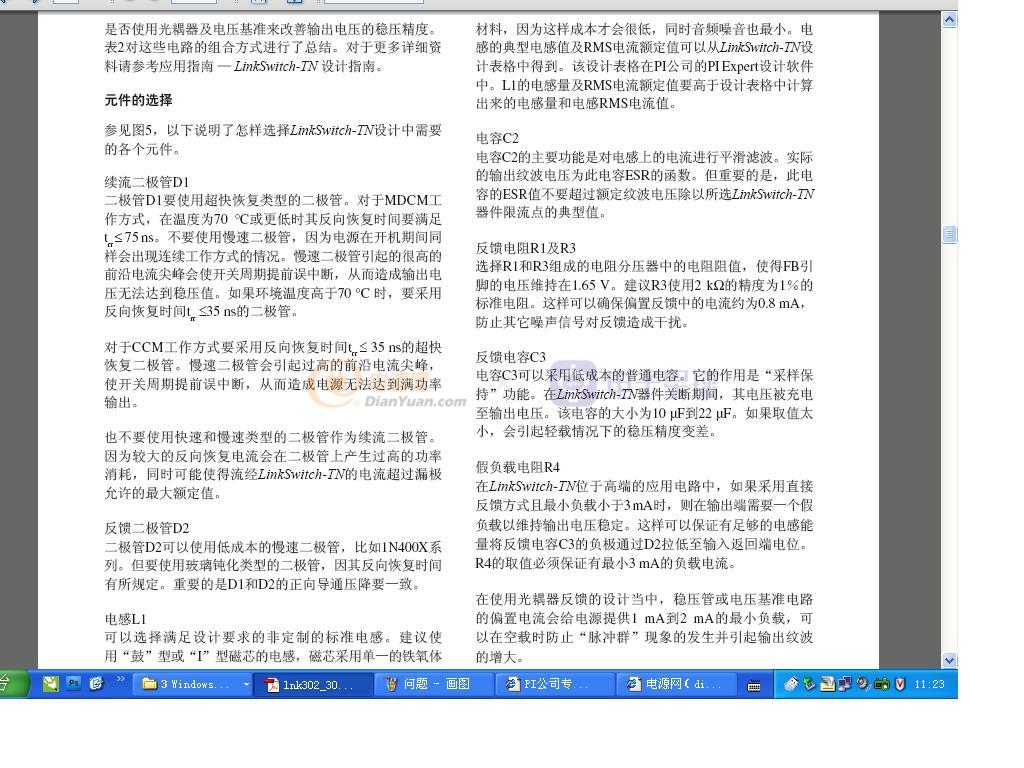Click the yellow note tray icon
The image size is (1024, 768).
(x=827, y=684)
